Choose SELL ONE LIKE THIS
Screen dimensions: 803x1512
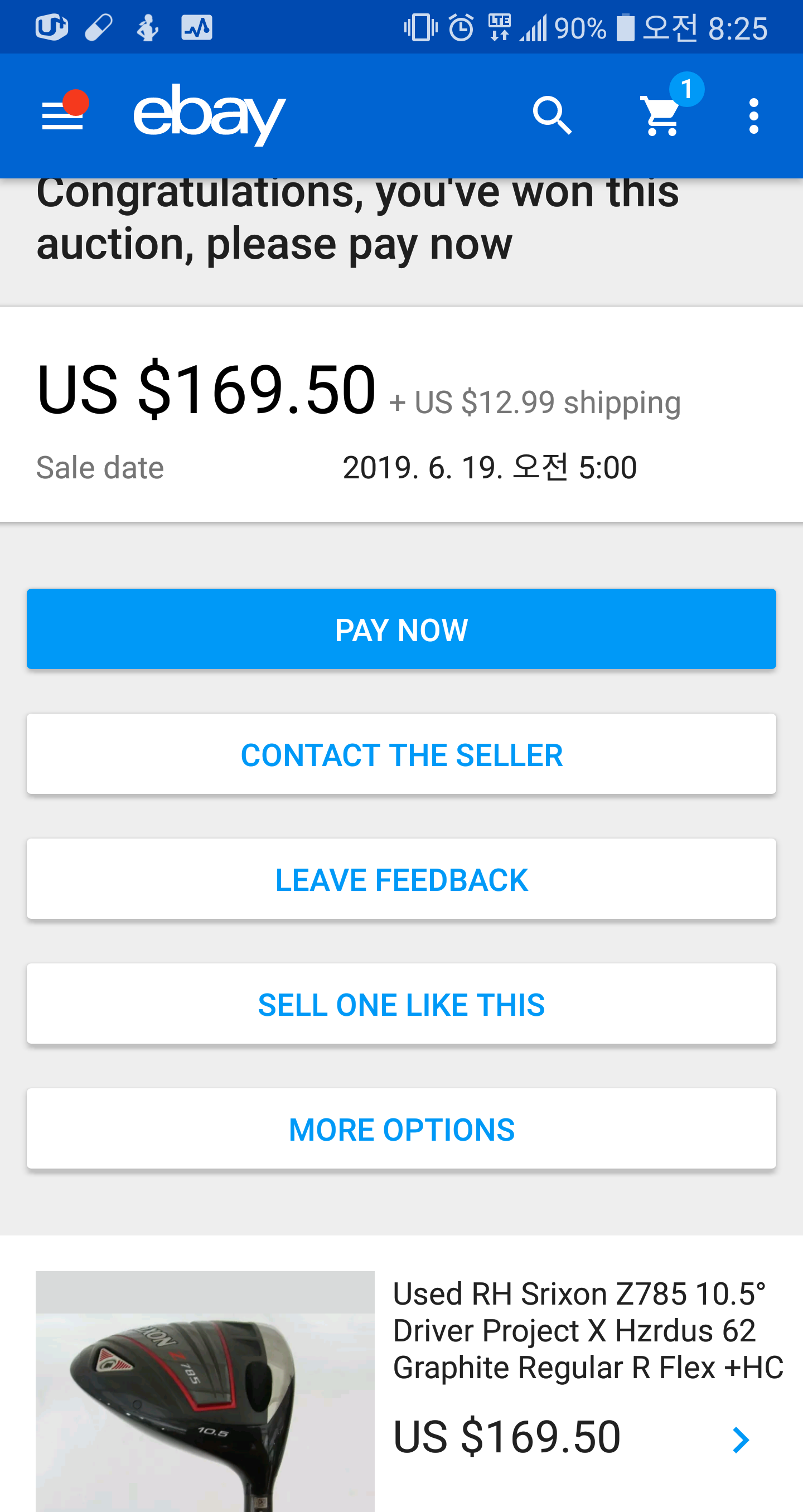pos(401,1004)
